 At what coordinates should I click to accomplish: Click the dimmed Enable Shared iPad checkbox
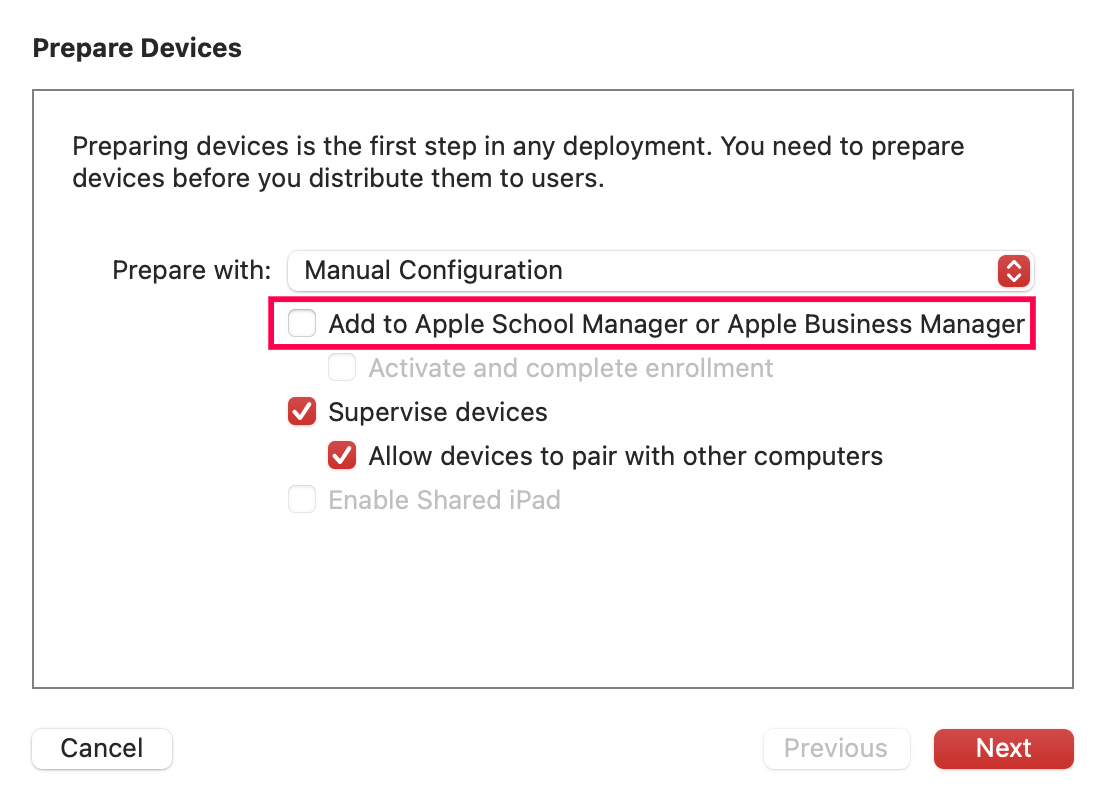coord(302,500)
